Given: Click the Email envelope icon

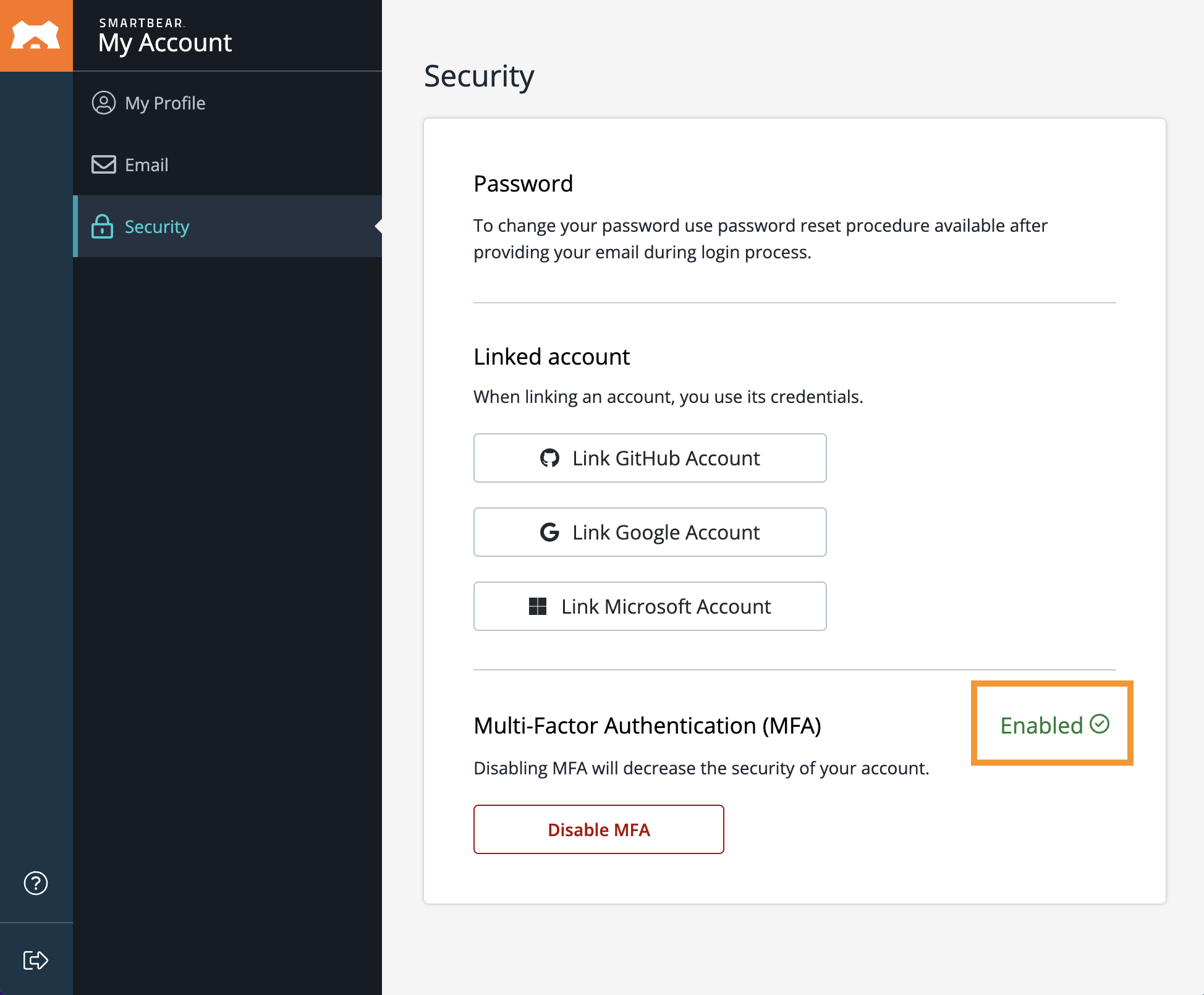Looking at the screenshot, I should [x=104, y=164].
